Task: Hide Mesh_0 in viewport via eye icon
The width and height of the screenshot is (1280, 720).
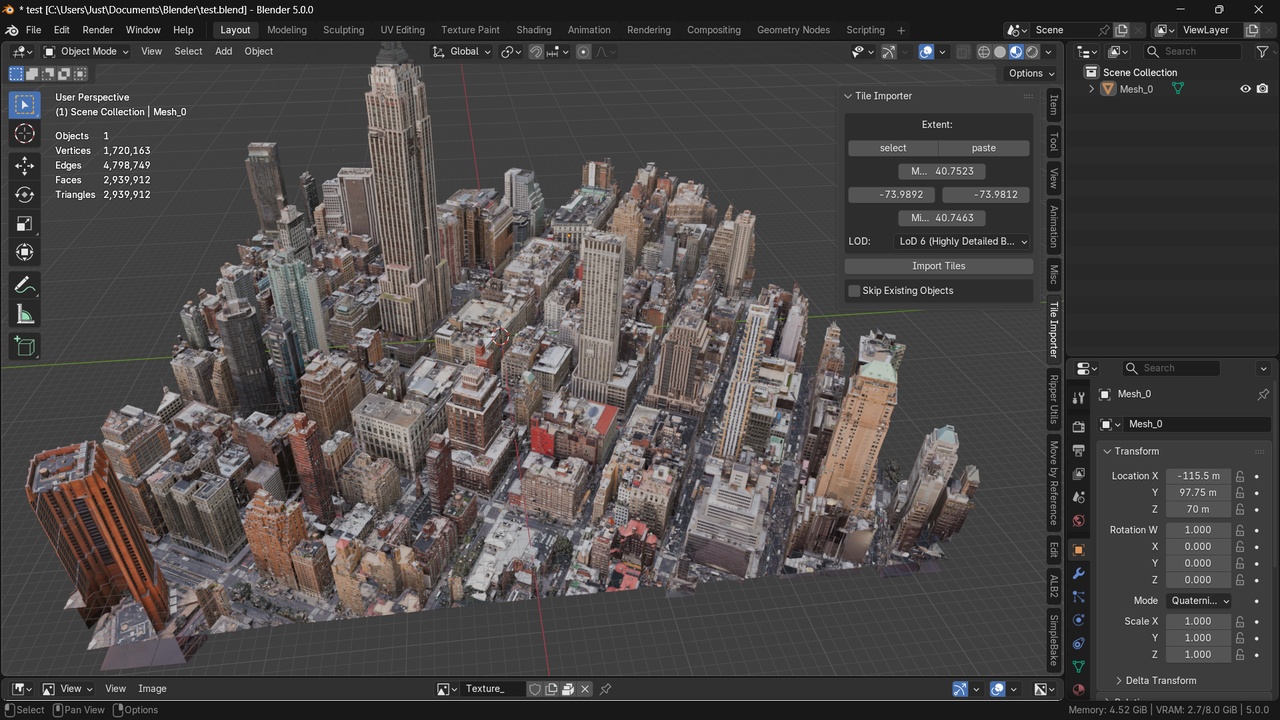Action: point(1245,89)
